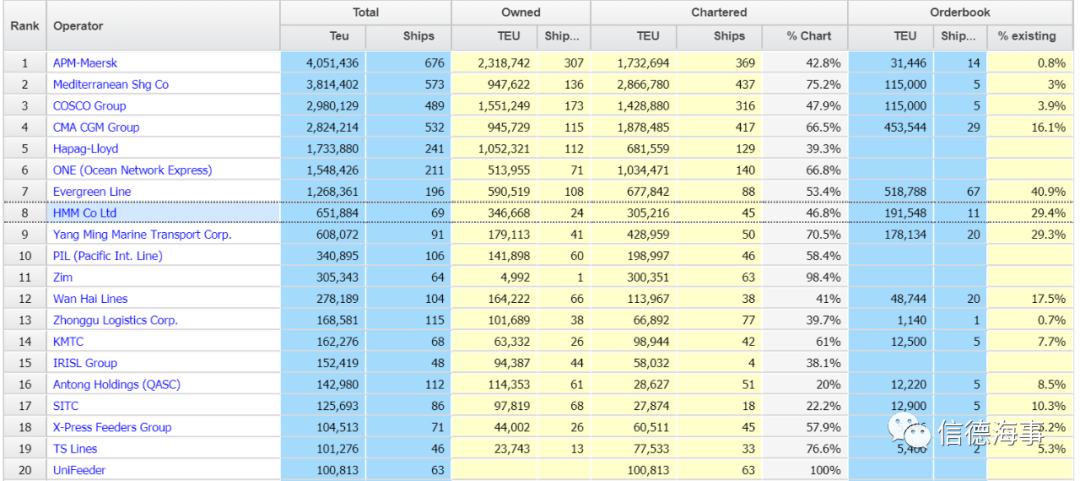The width and height of the screenshot is (1080, 481).
Task: Sort by the Rank column header
Action: point(24,25)
